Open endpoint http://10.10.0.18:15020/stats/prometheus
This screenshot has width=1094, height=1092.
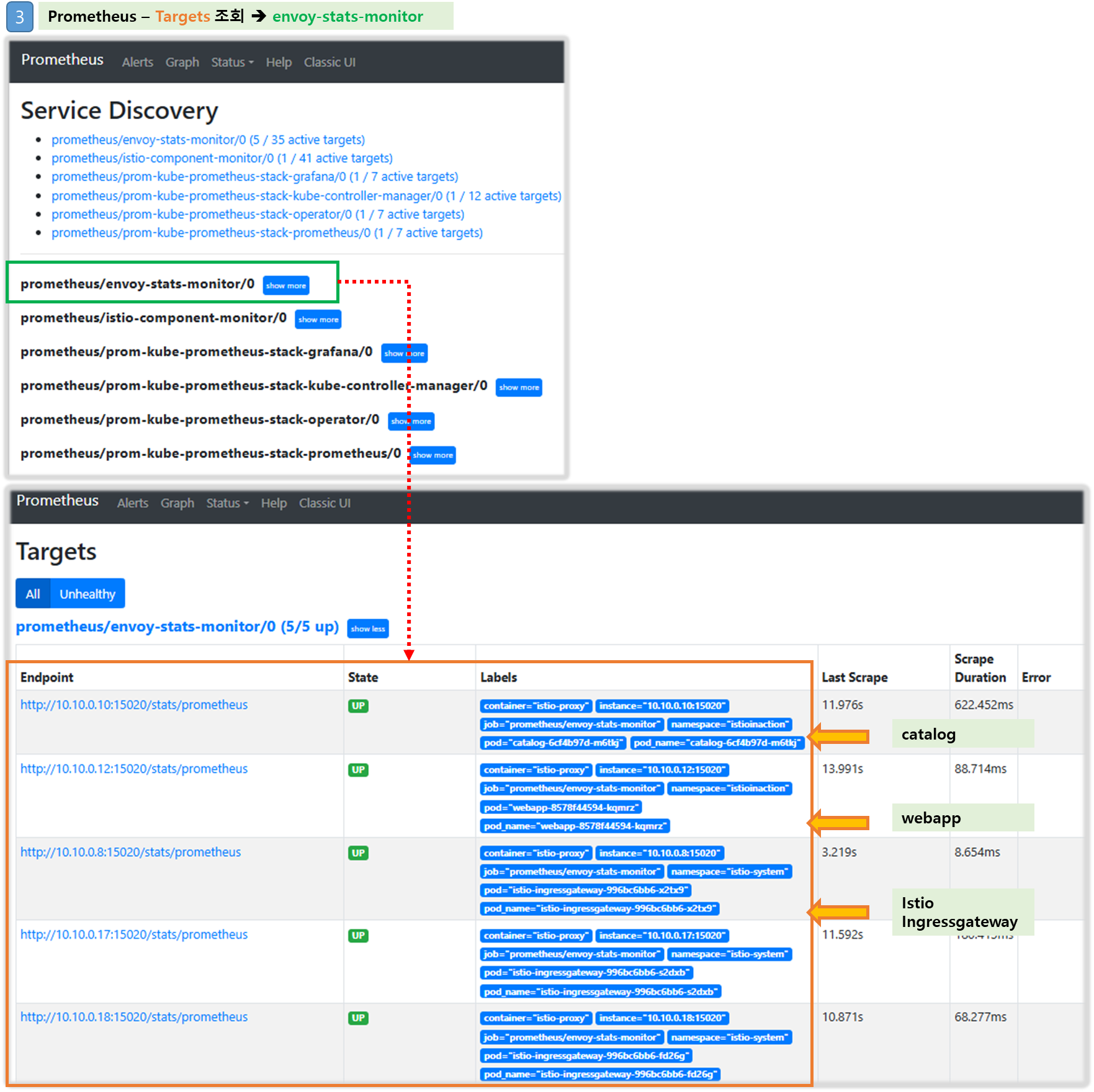(x=134, y=1017)
